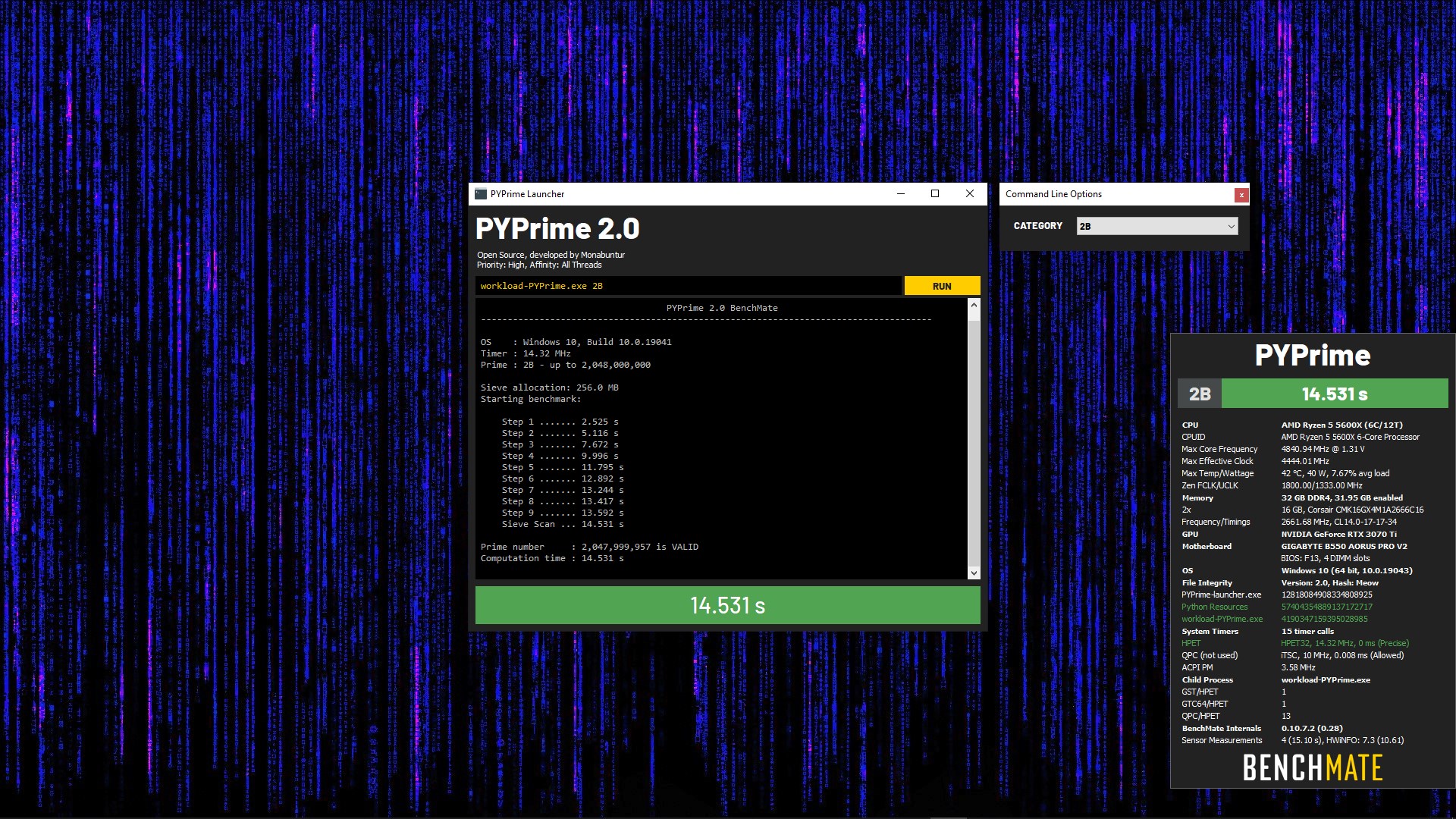Click the Zen FCLK/UCLK value 1800.00/1333.00 MHz
Image resolution: width=1456 pixels, height=819 pixels.
coord(1322,485)
